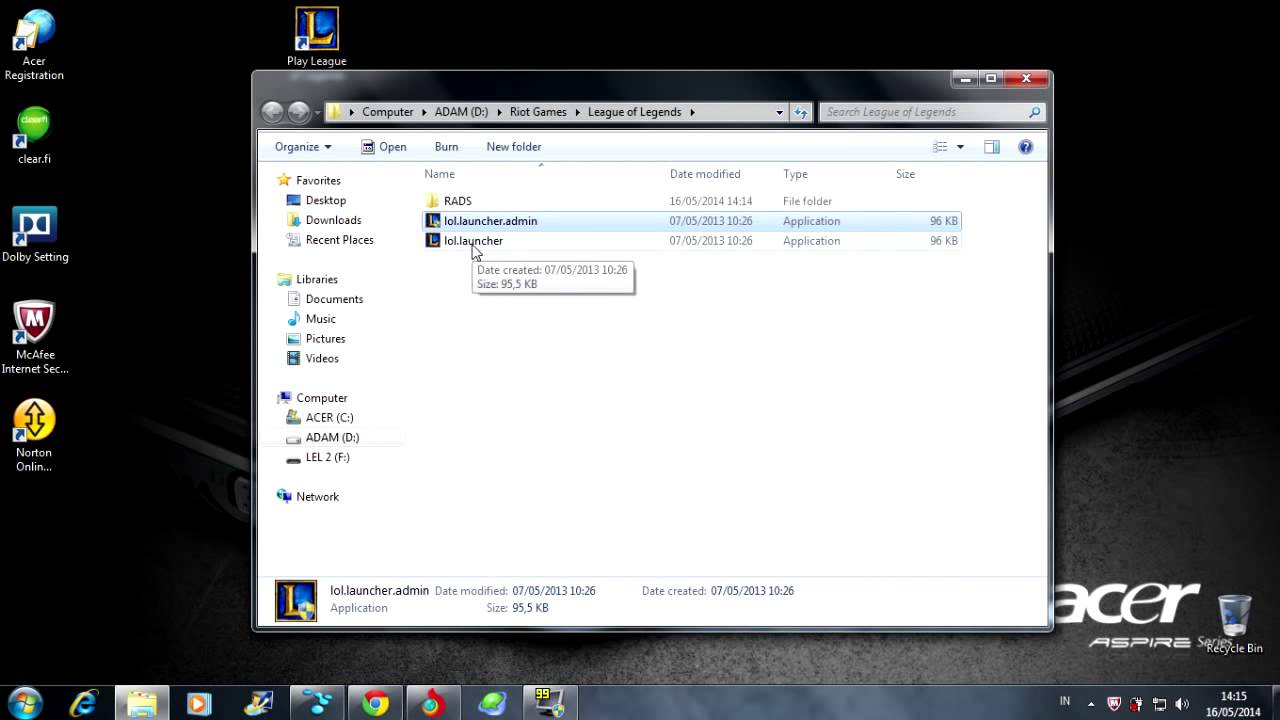The image size is (1280, 720).
Task: Expand the arrow after League of Legends
Action: [x=692, y=112]
